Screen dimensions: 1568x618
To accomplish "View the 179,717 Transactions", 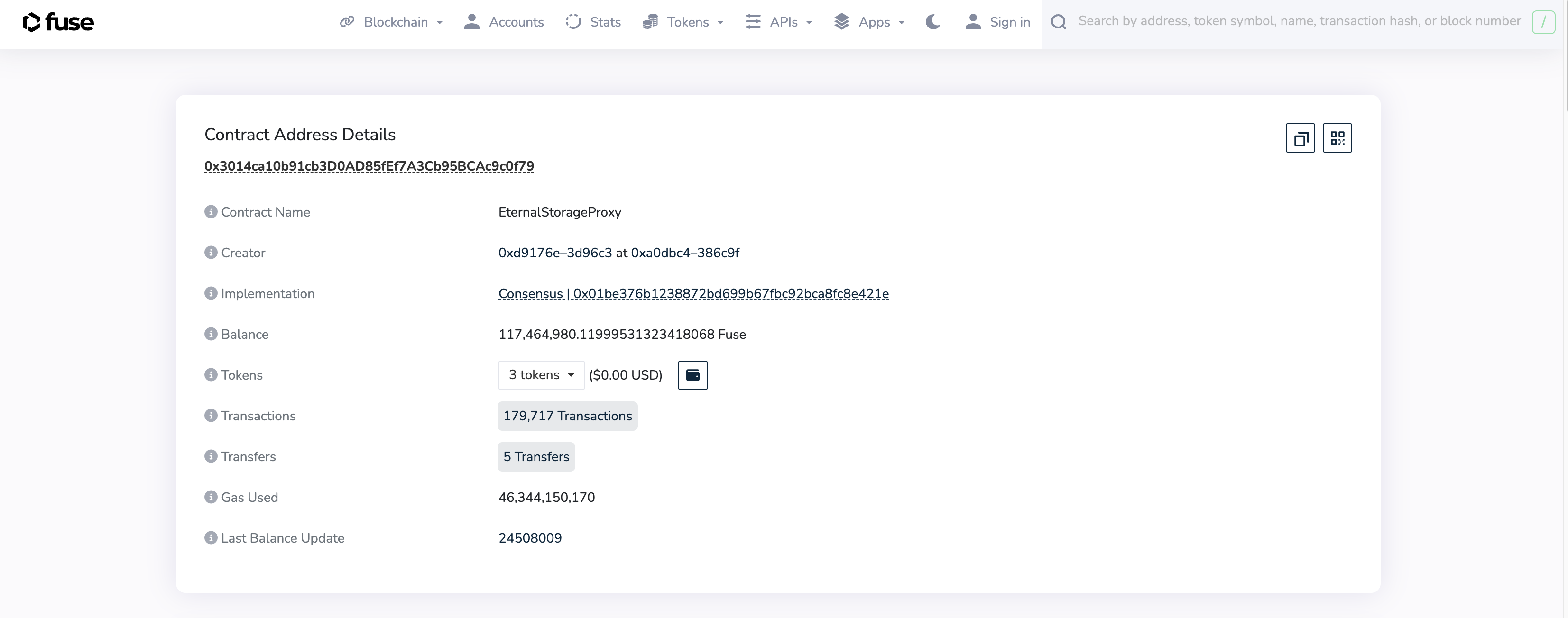I will click(567, 416).
